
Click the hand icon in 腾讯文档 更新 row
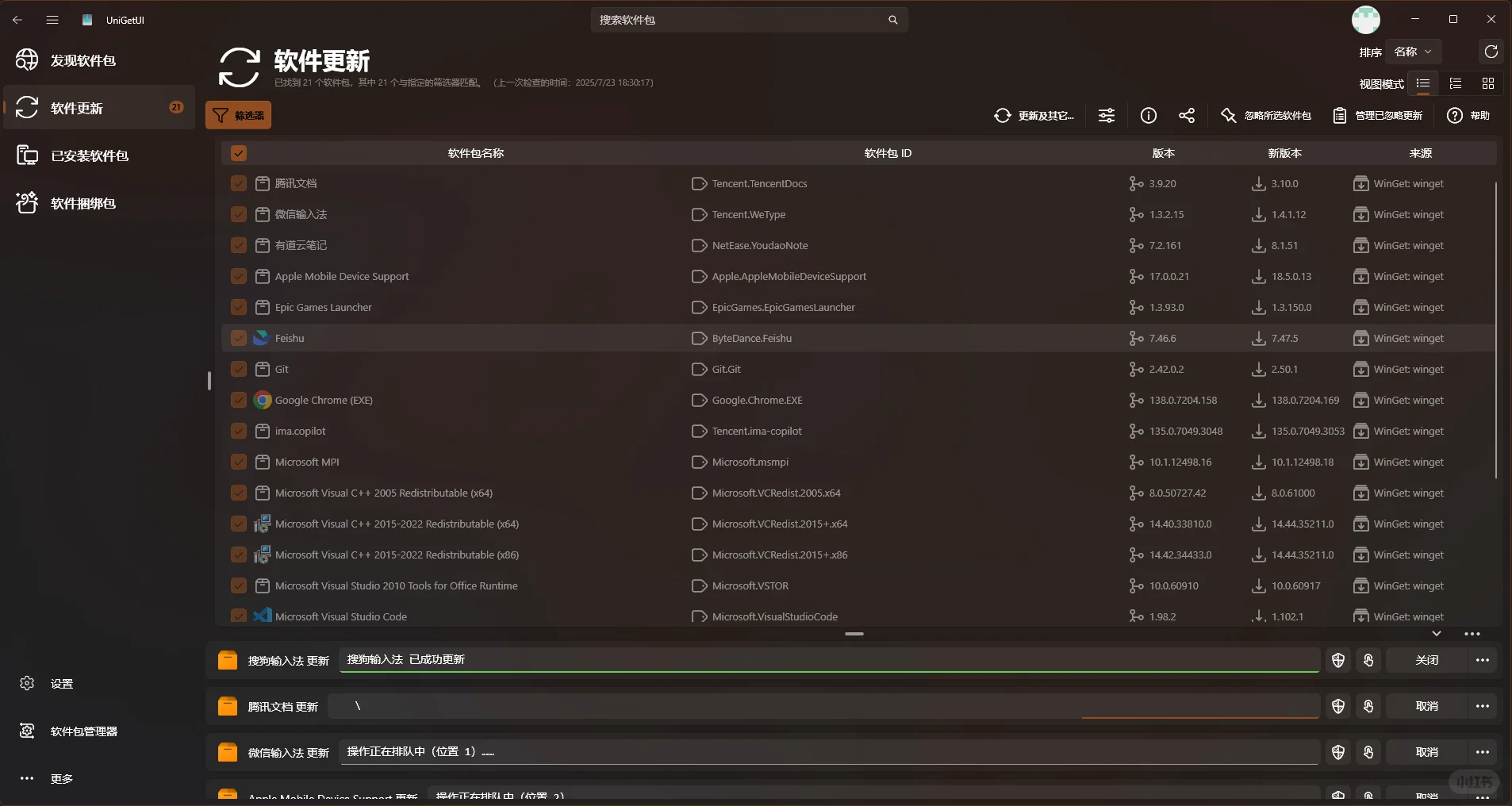coord(1368,706)
